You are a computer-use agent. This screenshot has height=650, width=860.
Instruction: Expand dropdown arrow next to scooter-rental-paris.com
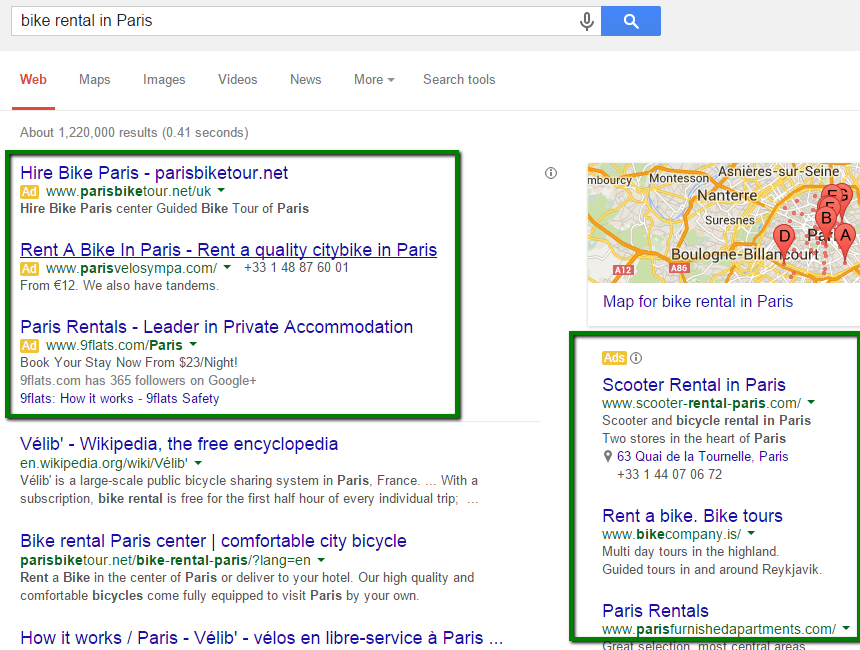coord(811,402)
